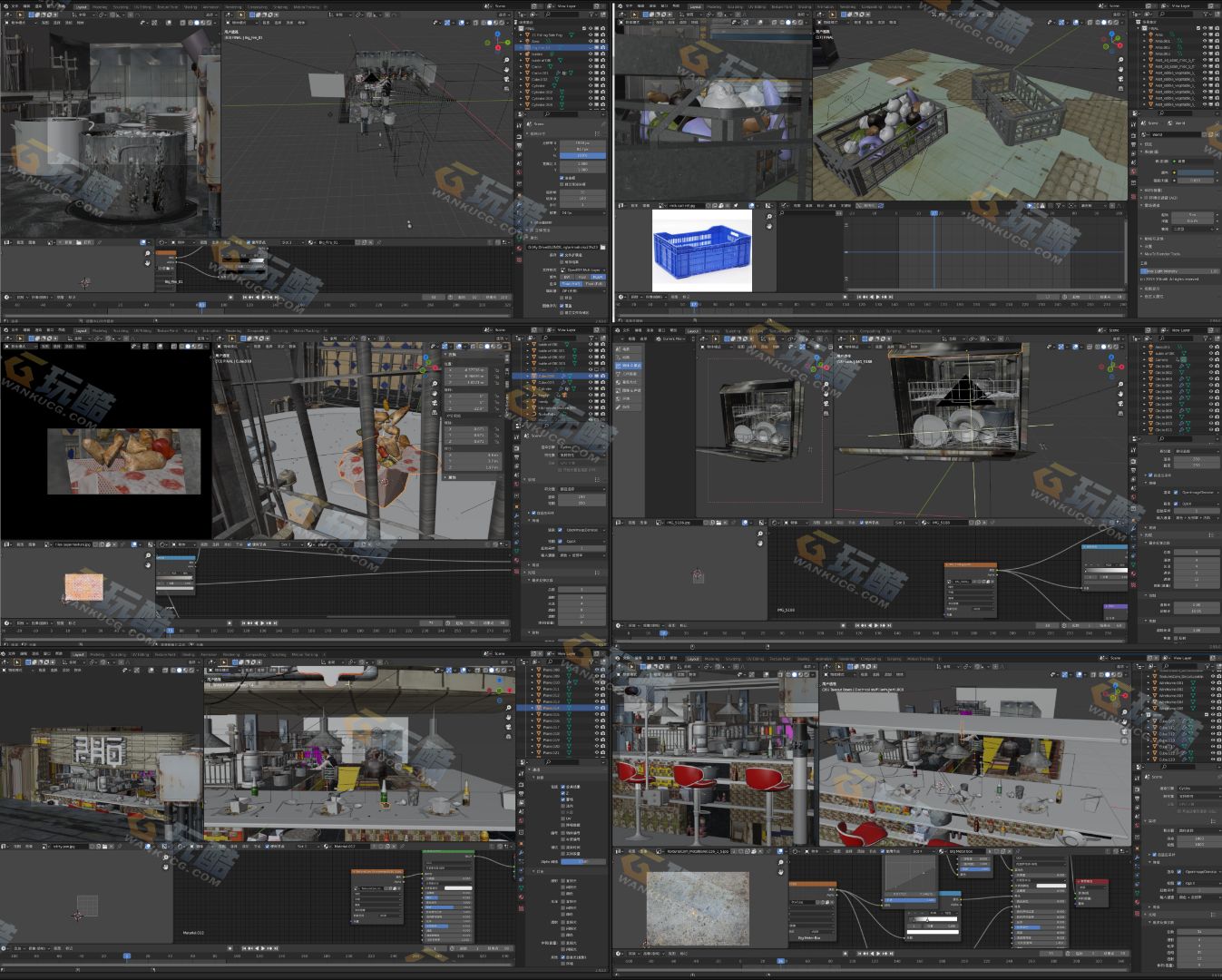The height and width of the screenshot is (980, 1222).
Task: Click world color swatch in crate properties
Action: (1195, 172)
